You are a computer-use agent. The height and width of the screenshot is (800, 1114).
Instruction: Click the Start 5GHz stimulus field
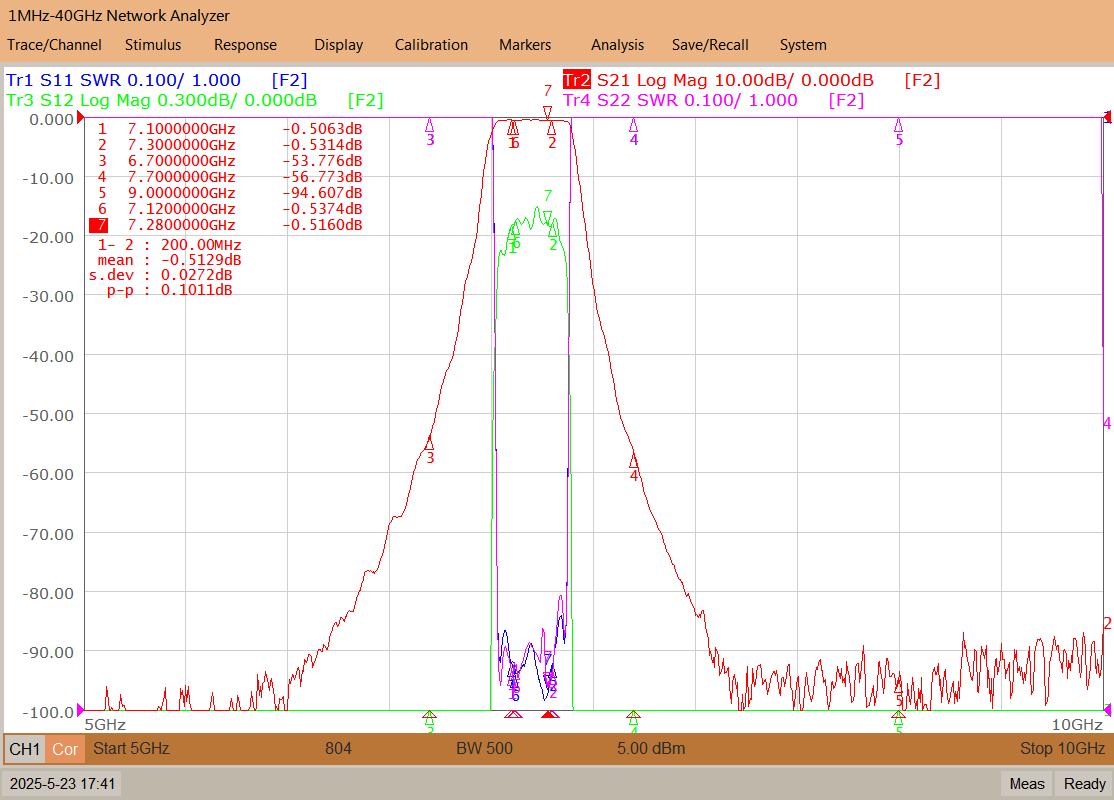131,748
